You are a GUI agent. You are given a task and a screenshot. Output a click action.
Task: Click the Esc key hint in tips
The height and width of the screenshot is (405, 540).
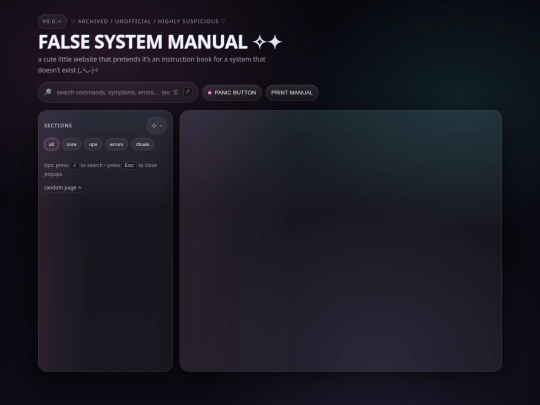point(129,165)
